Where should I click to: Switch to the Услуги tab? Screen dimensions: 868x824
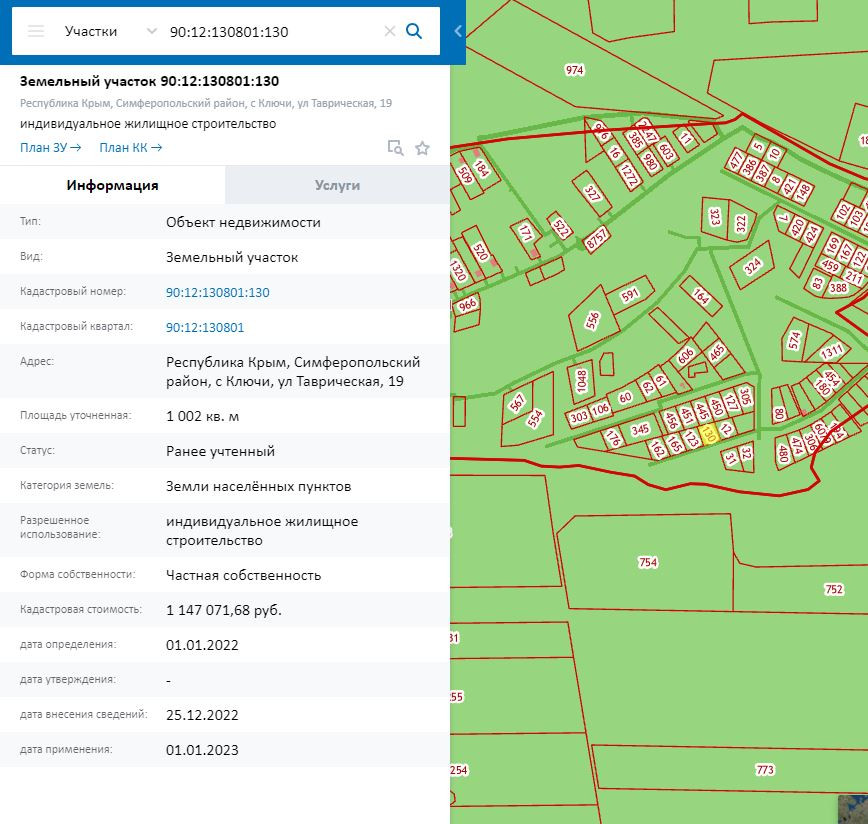337,185
